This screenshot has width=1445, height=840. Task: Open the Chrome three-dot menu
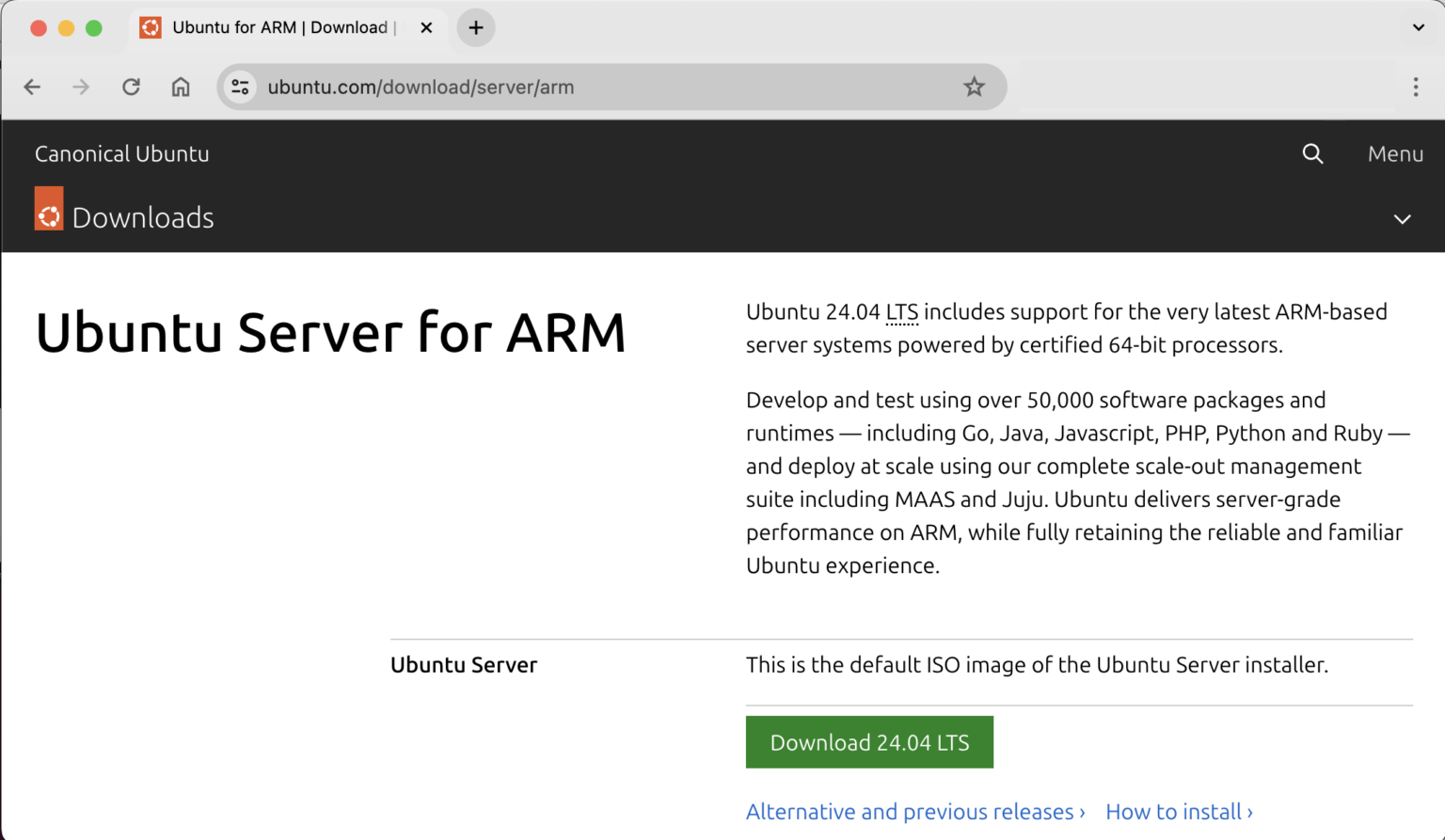tap(1415, 87)
